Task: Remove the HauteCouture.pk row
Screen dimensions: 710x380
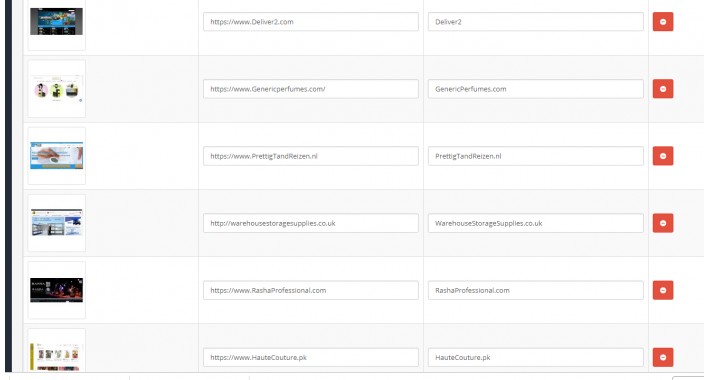Action: [662, 357]
